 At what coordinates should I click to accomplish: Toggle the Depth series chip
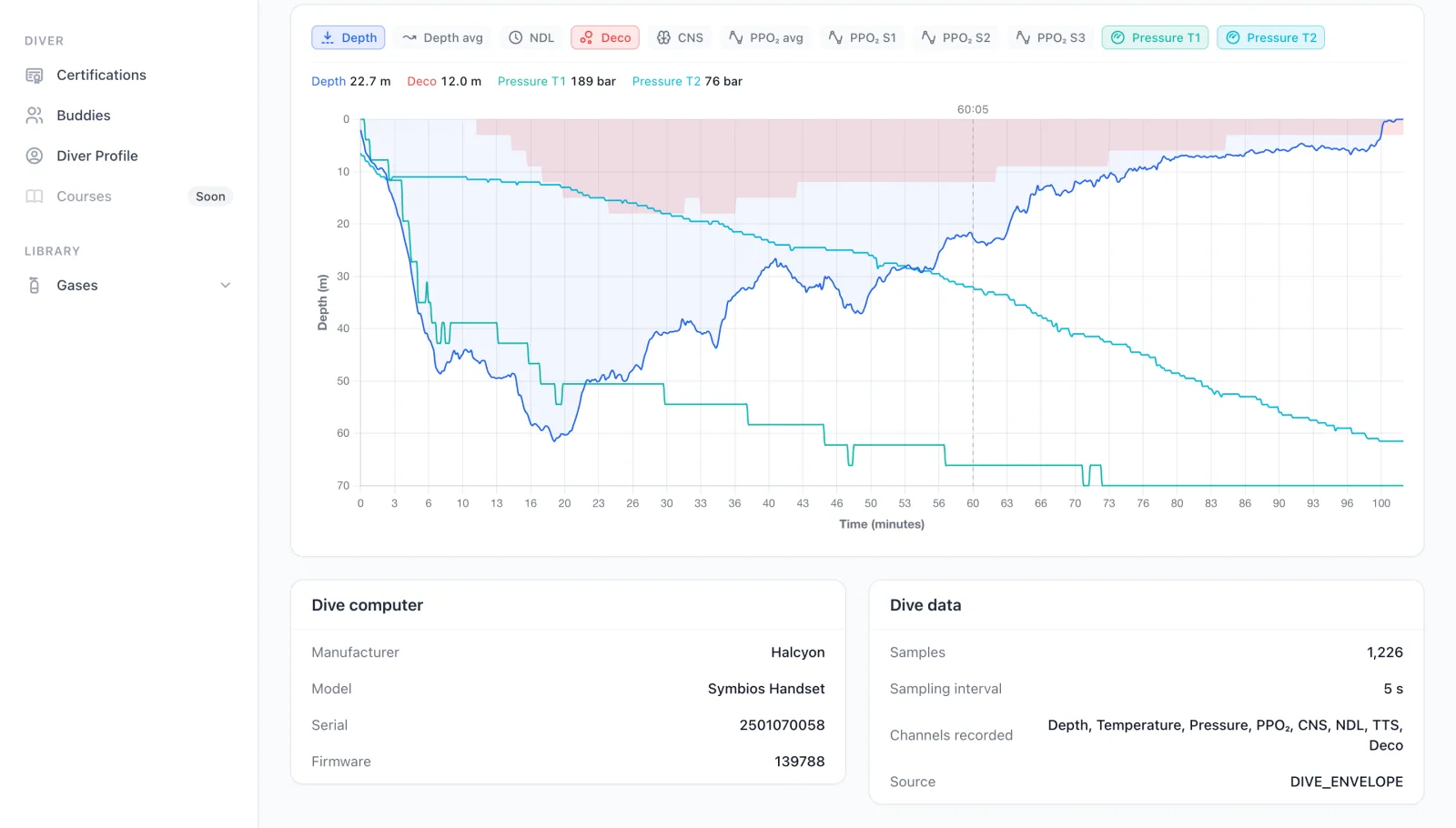click(x=349, y=37)
